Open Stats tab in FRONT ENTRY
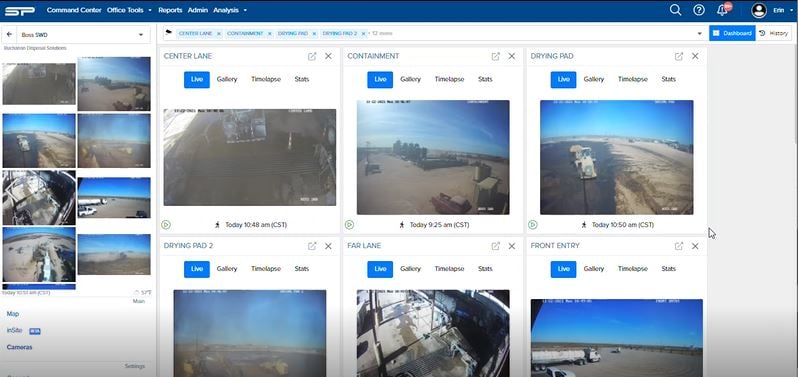 pos(669,269)
